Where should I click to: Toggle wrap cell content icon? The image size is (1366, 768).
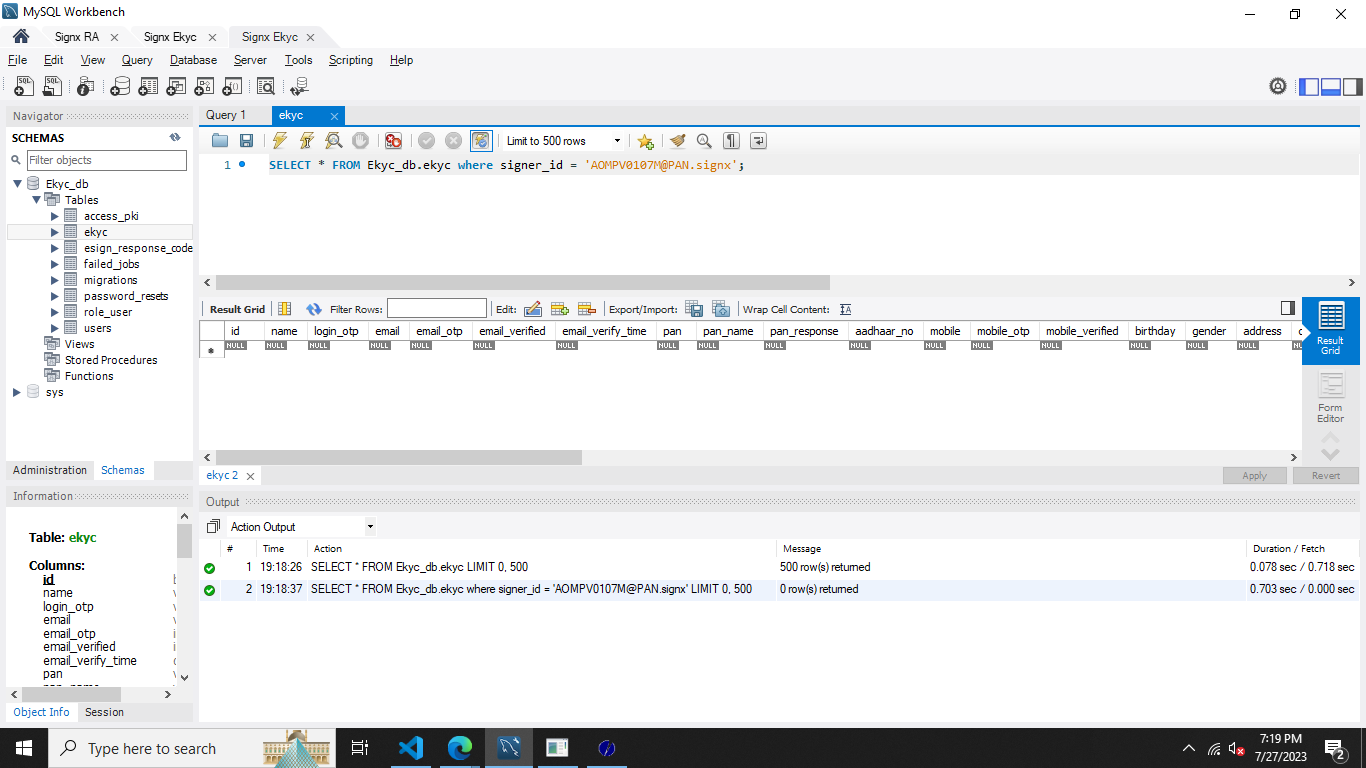[846, 309]
